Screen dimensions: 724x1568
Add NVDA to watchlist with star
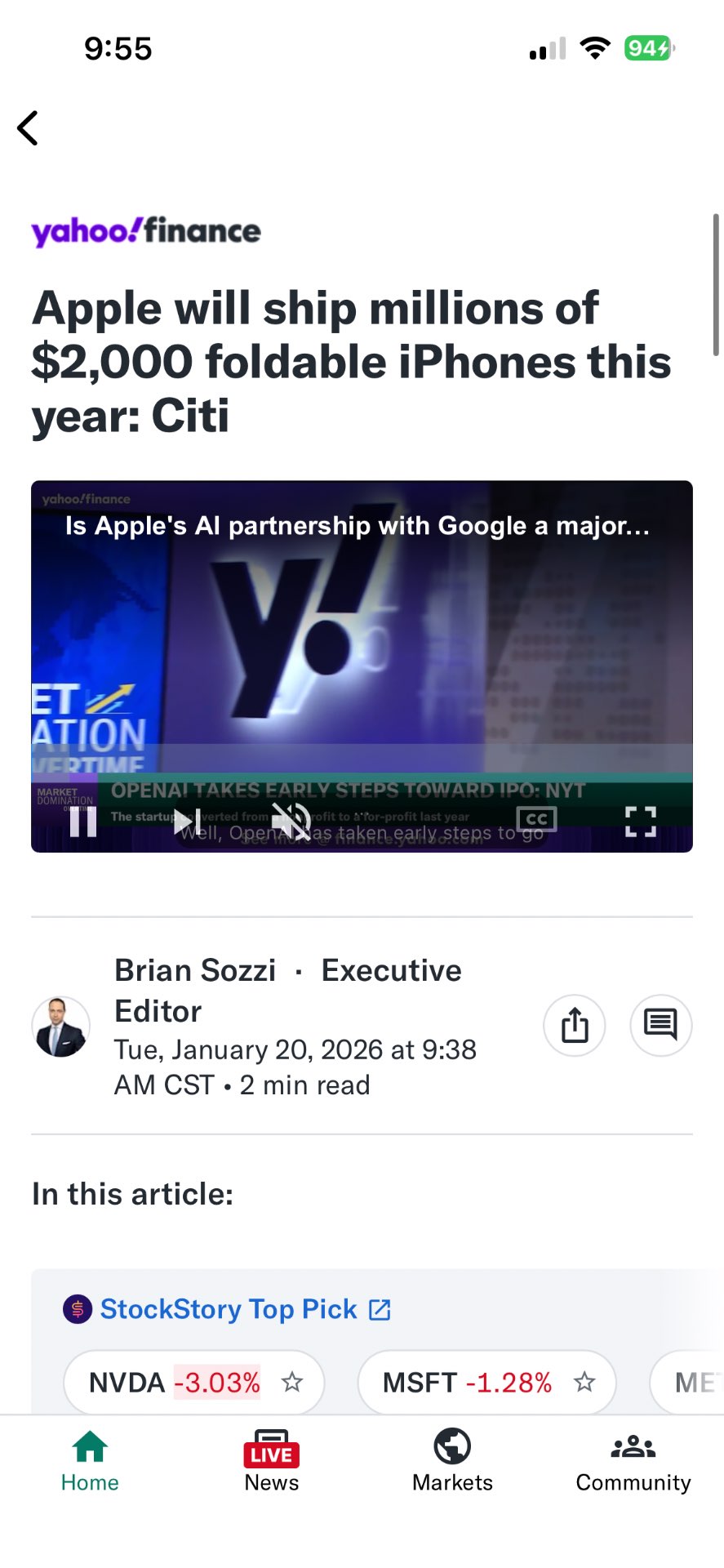click(x=291, y=1382)
